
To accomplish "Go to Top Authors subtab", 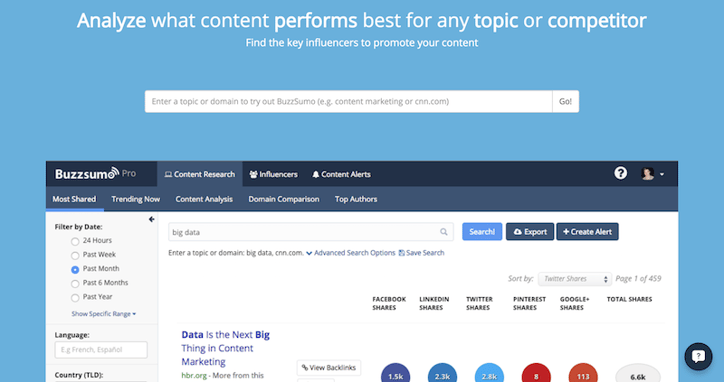I will (356, 199).
